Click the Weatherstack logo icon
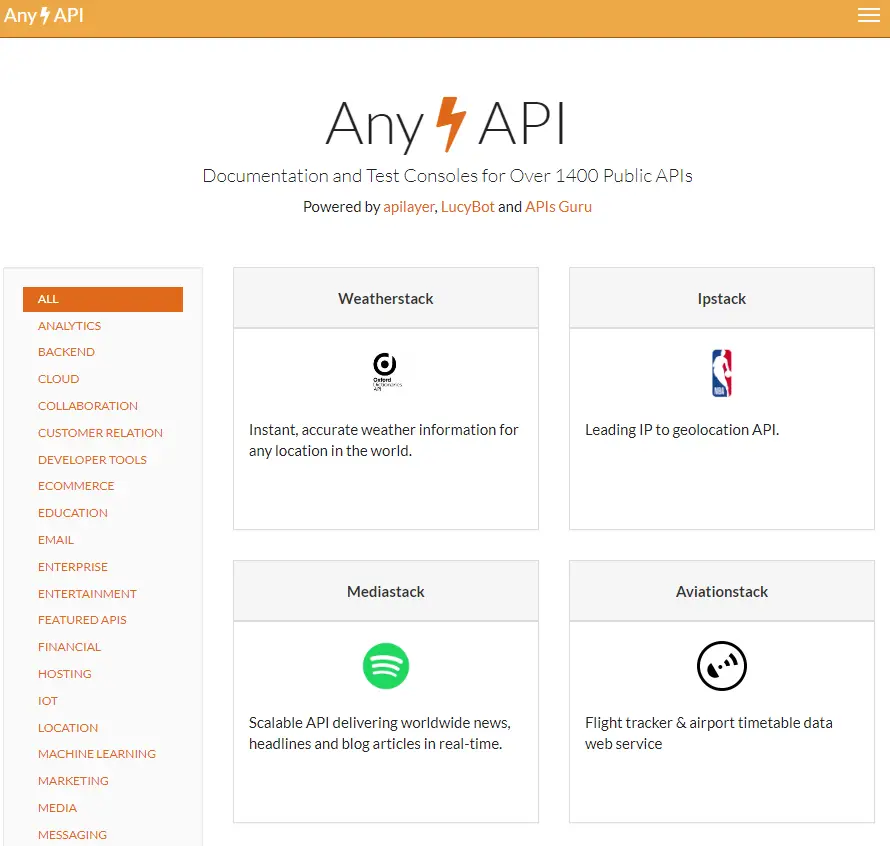Image resolution: width=890 pixels, height=846 pixels. [386, 370]
